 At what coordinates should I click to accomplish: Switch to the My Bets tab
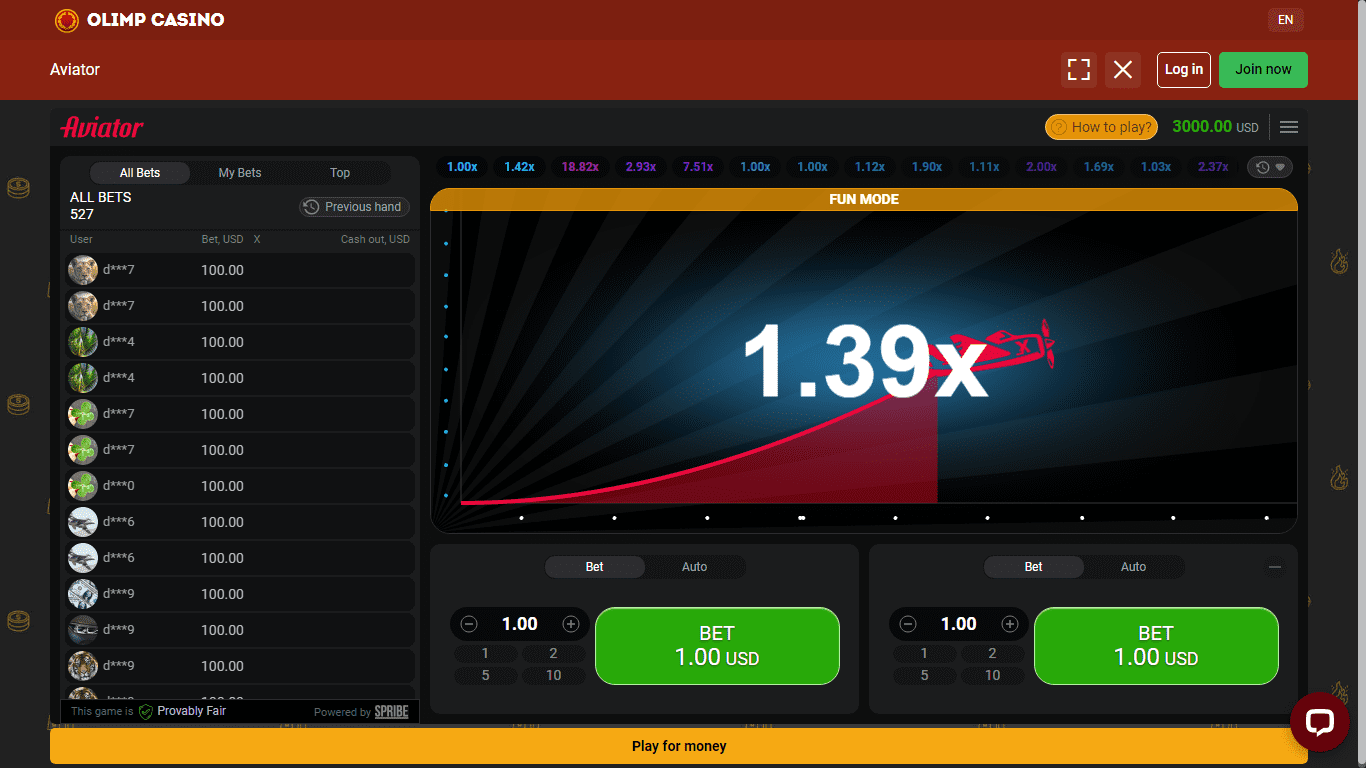(x=240, y=173)
